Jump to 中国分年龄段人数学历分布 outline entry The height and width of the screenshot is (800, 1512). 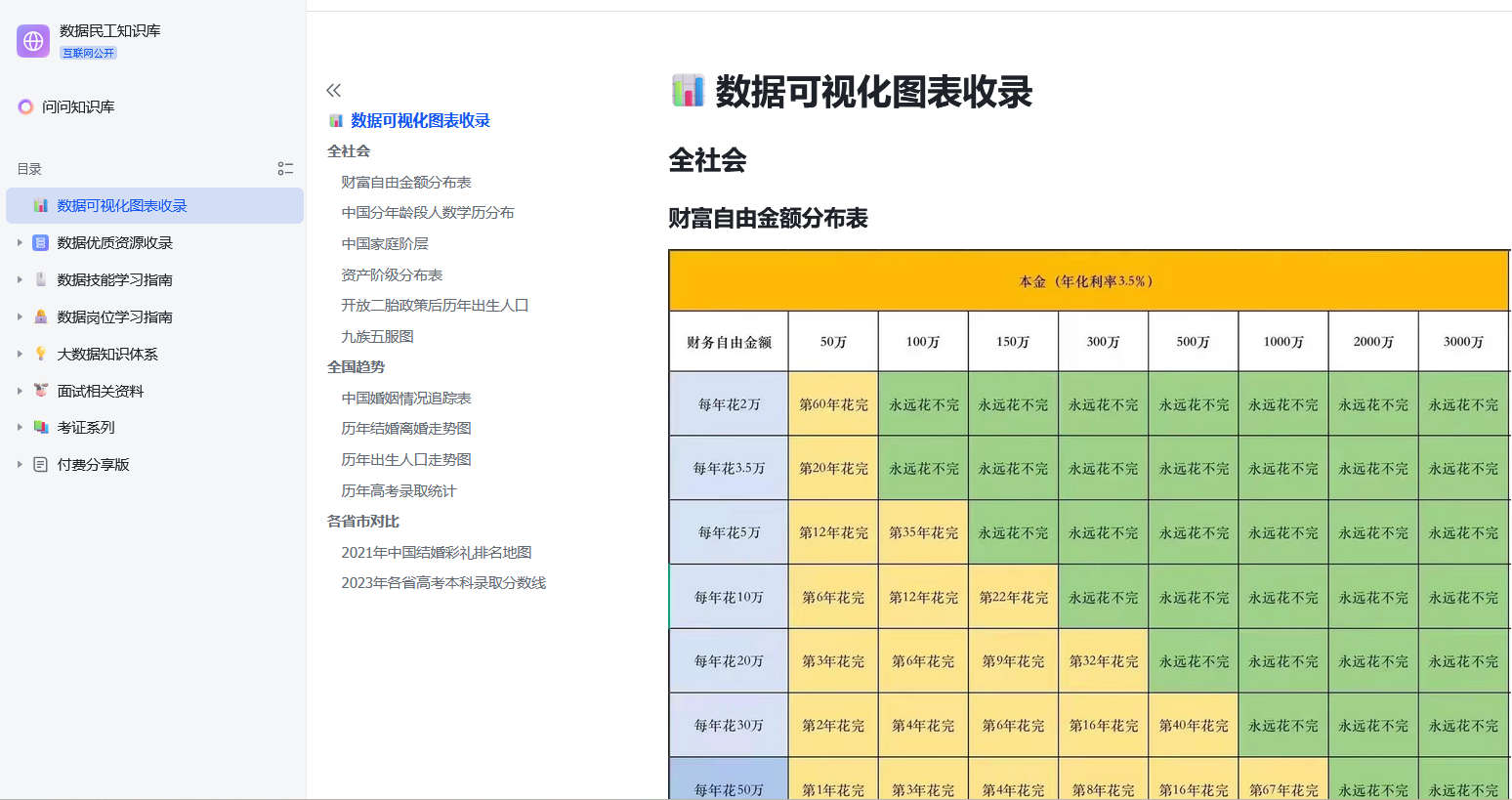[428, 213]
